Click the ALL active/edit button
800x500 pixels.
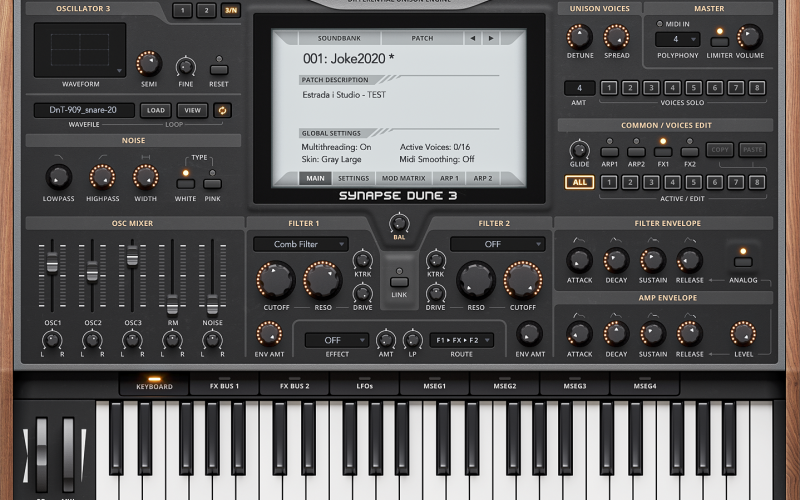pos(580,182)
